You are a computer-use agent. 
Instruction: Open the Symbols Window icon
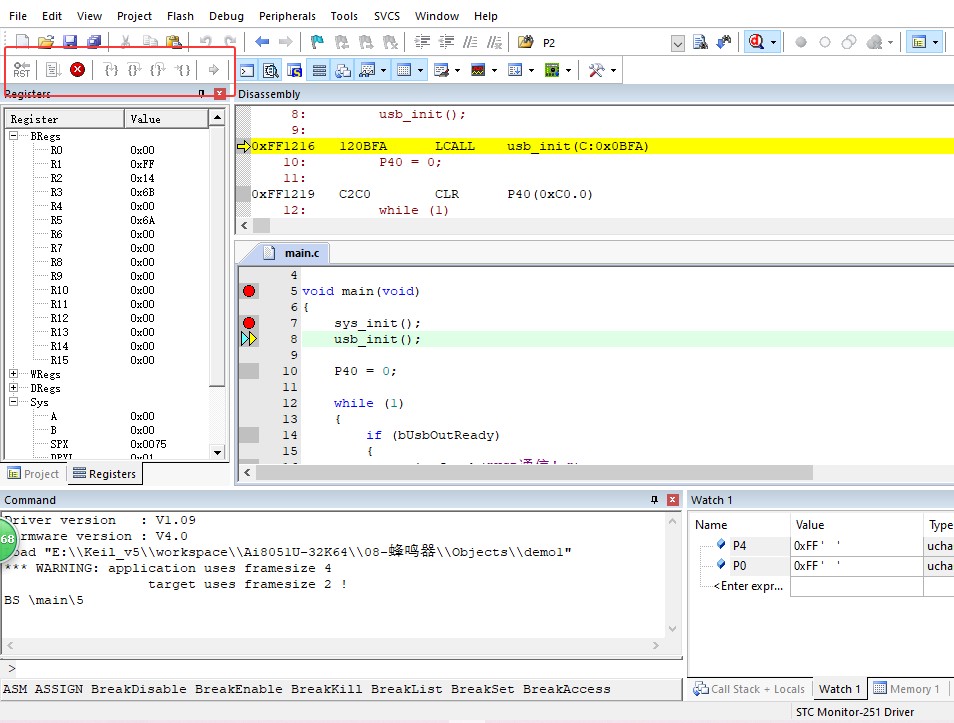295,71
